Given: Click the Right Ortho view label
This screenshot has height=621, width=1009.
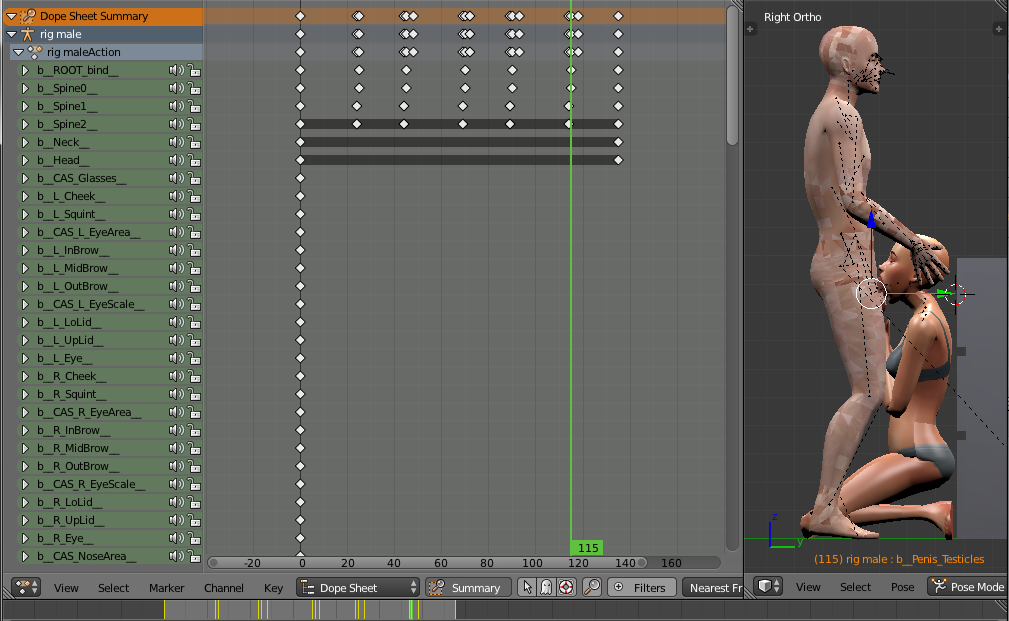Looking at the screenshot, I should click(792, 17).
